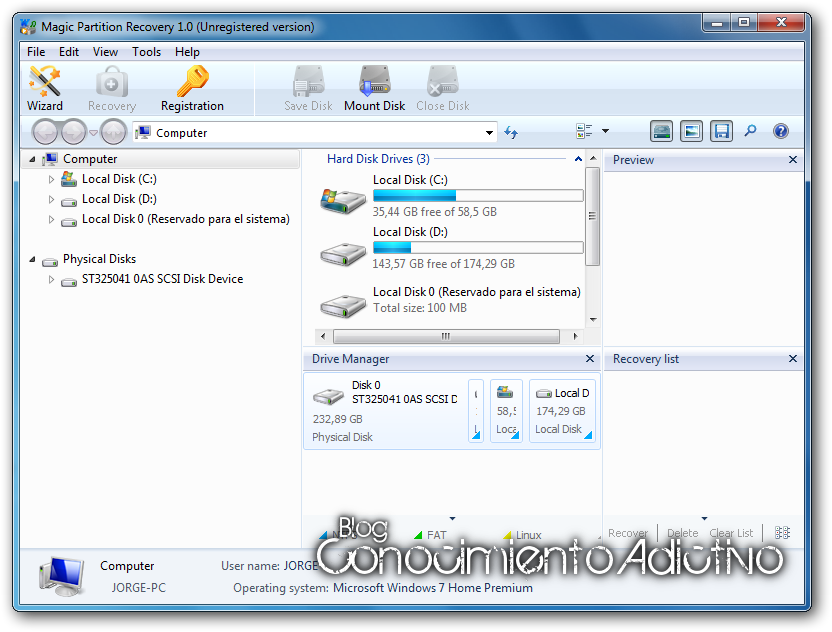Click the Recovery toolbar icon
The height and width of the screenshot is (632, 832).
tap(111, 89)
